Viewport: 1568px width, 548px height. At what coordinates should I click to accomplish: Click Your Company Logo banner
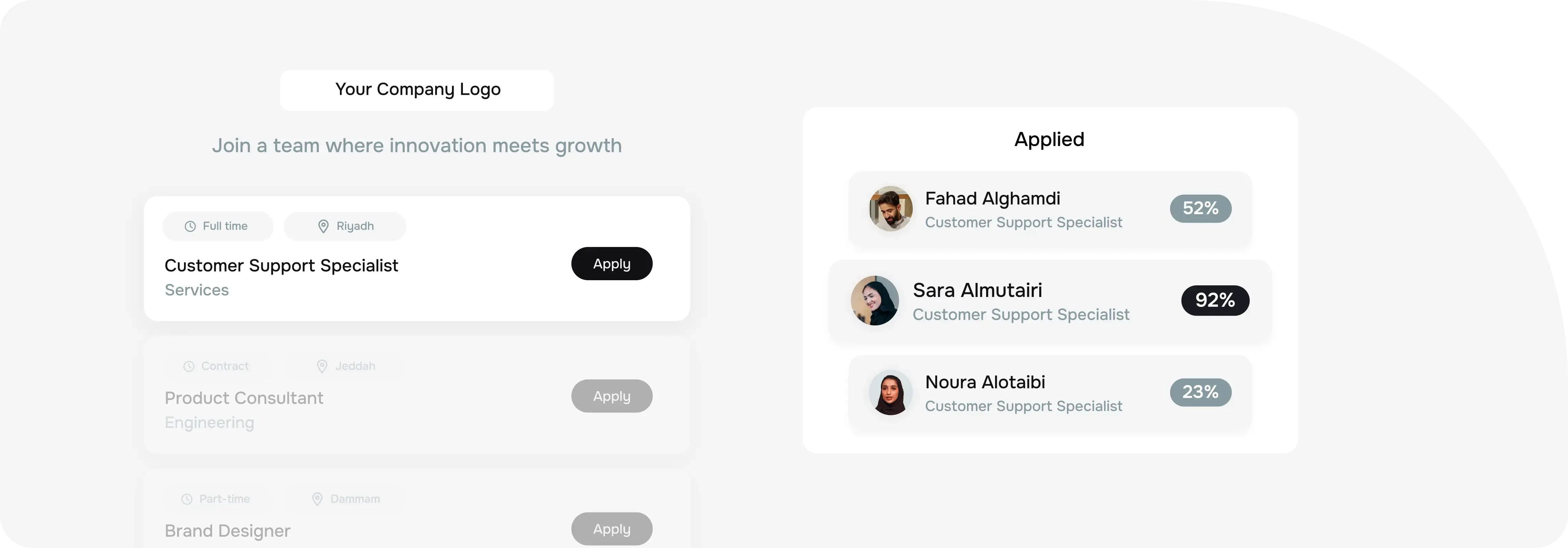[x=417, y=89]
